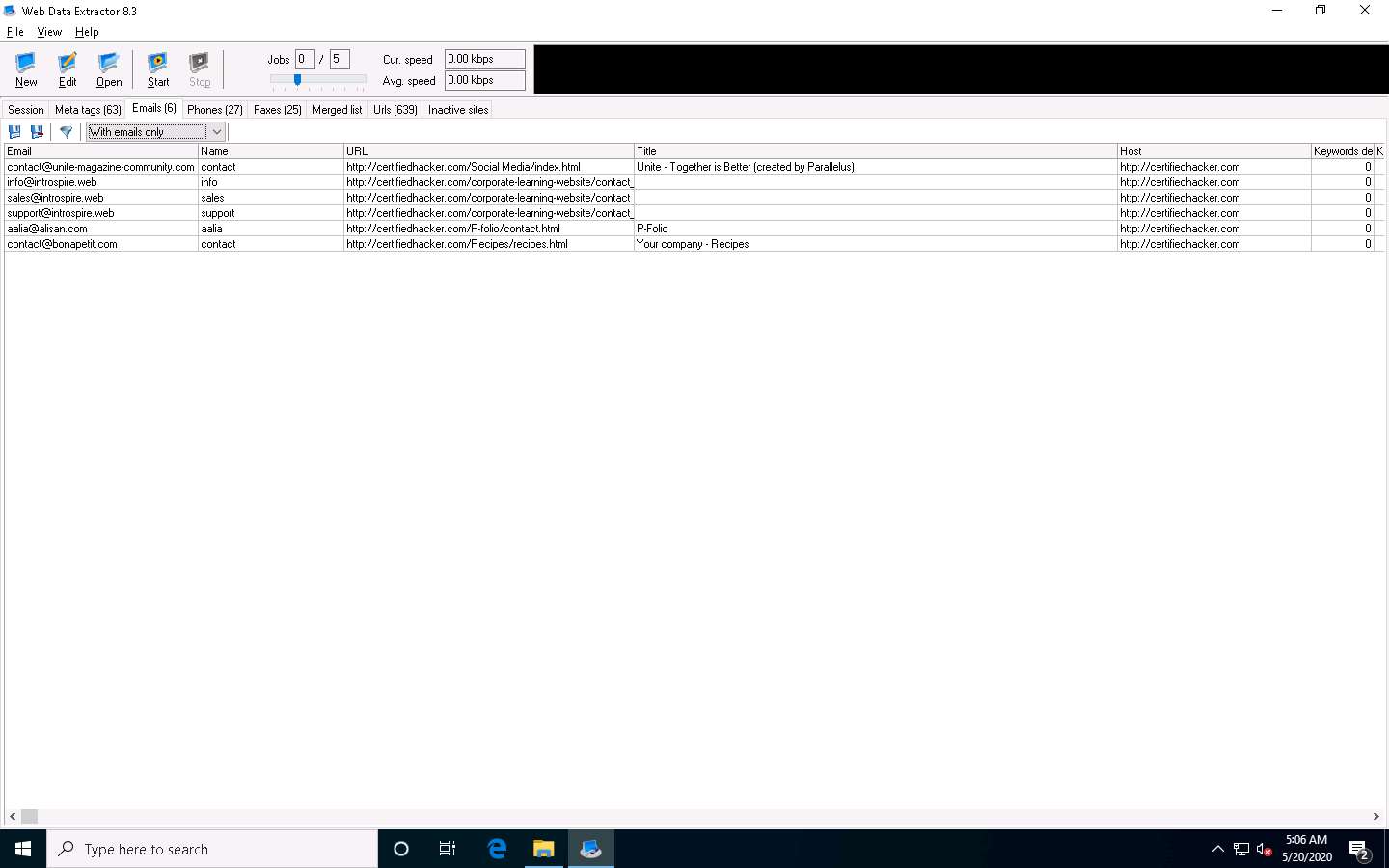The height and width of the screenshot is (868, 1389).
Task: Click the muted volume tray icon
Action: (1265, 849)
